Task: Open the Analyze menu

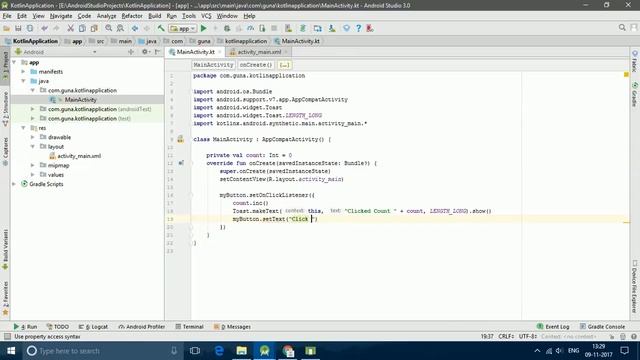Action: coord(107,16)
